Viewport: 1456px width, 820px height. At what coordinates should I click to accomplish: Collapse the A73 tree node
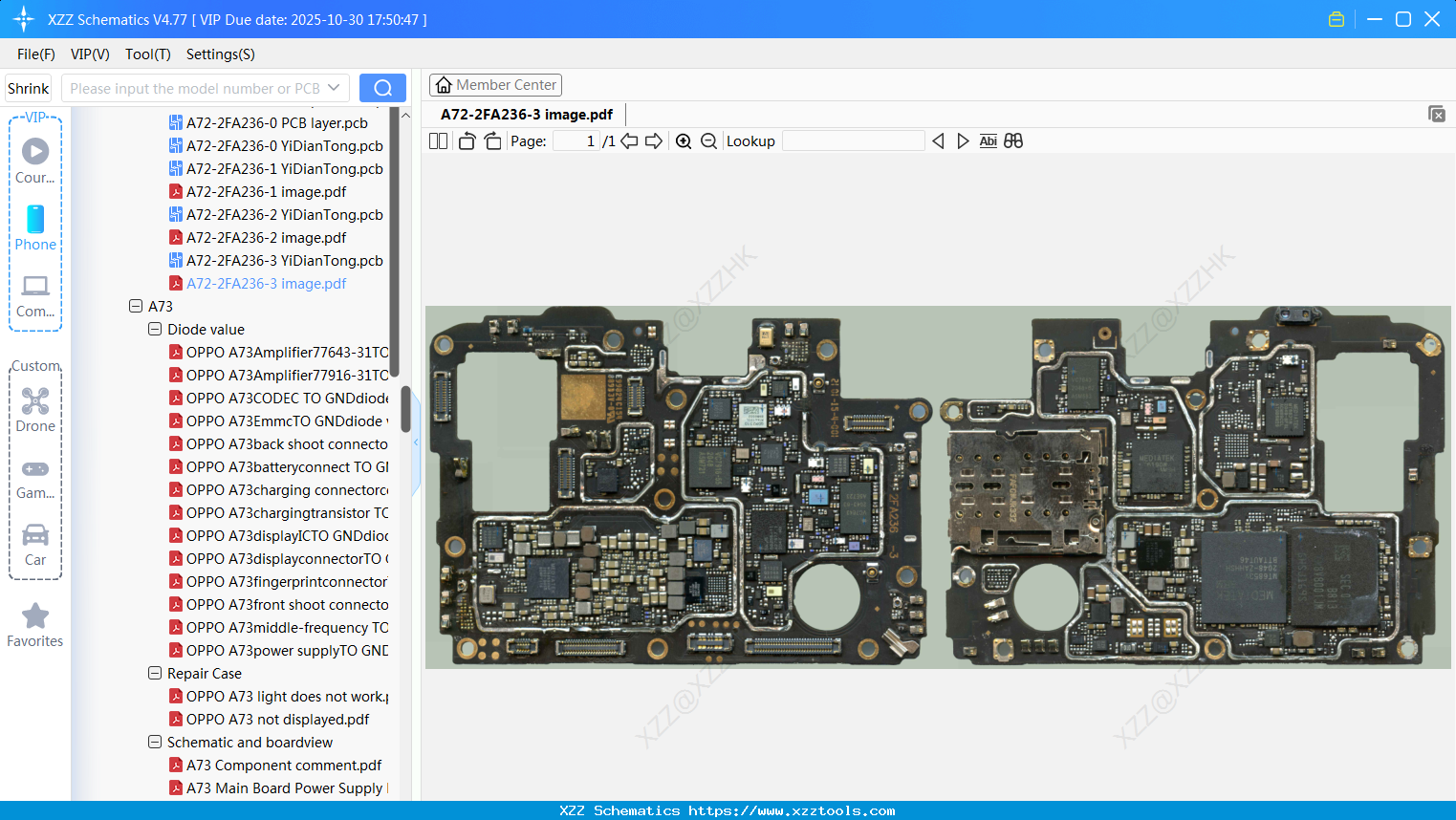[136, 307]
